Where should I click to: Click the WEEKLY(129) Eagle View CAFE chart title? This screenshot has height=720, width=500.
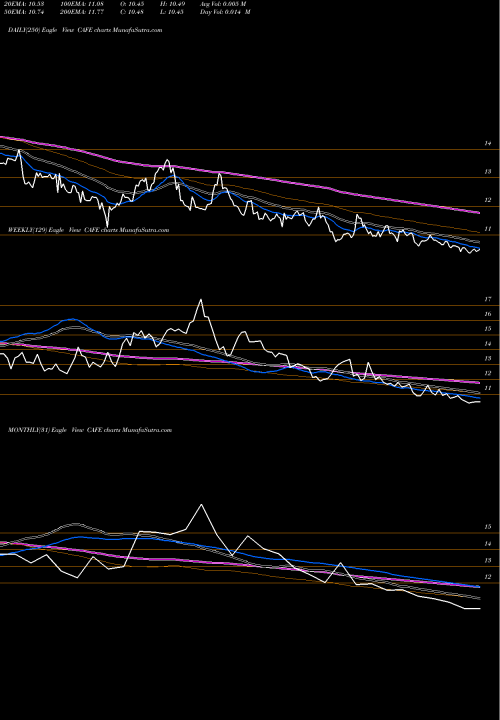click(x=89, y=230)
